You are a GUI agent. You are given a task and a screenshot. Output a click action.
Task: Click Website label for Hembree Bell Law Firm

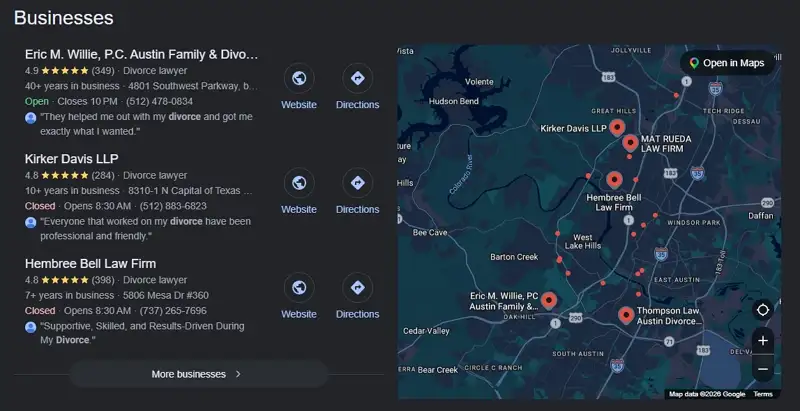[299, 314]
